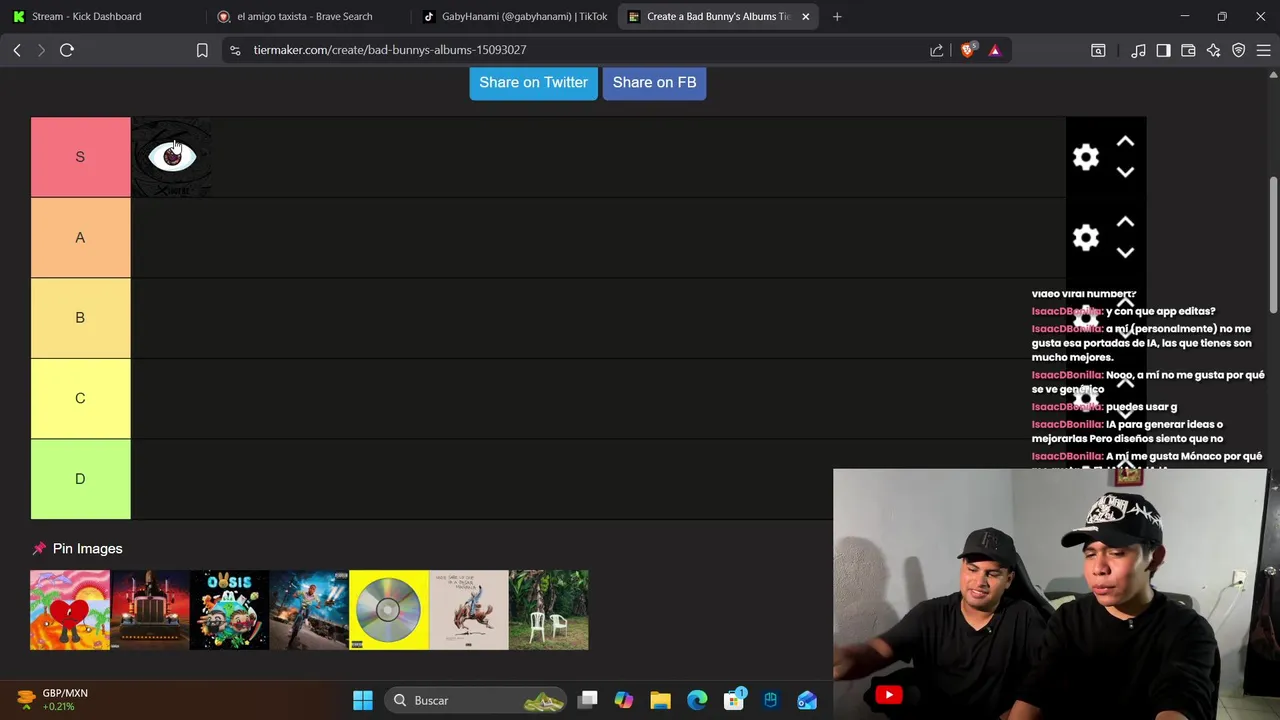Bookmark this page with the bookmark icon

click(x=202, y=50)
